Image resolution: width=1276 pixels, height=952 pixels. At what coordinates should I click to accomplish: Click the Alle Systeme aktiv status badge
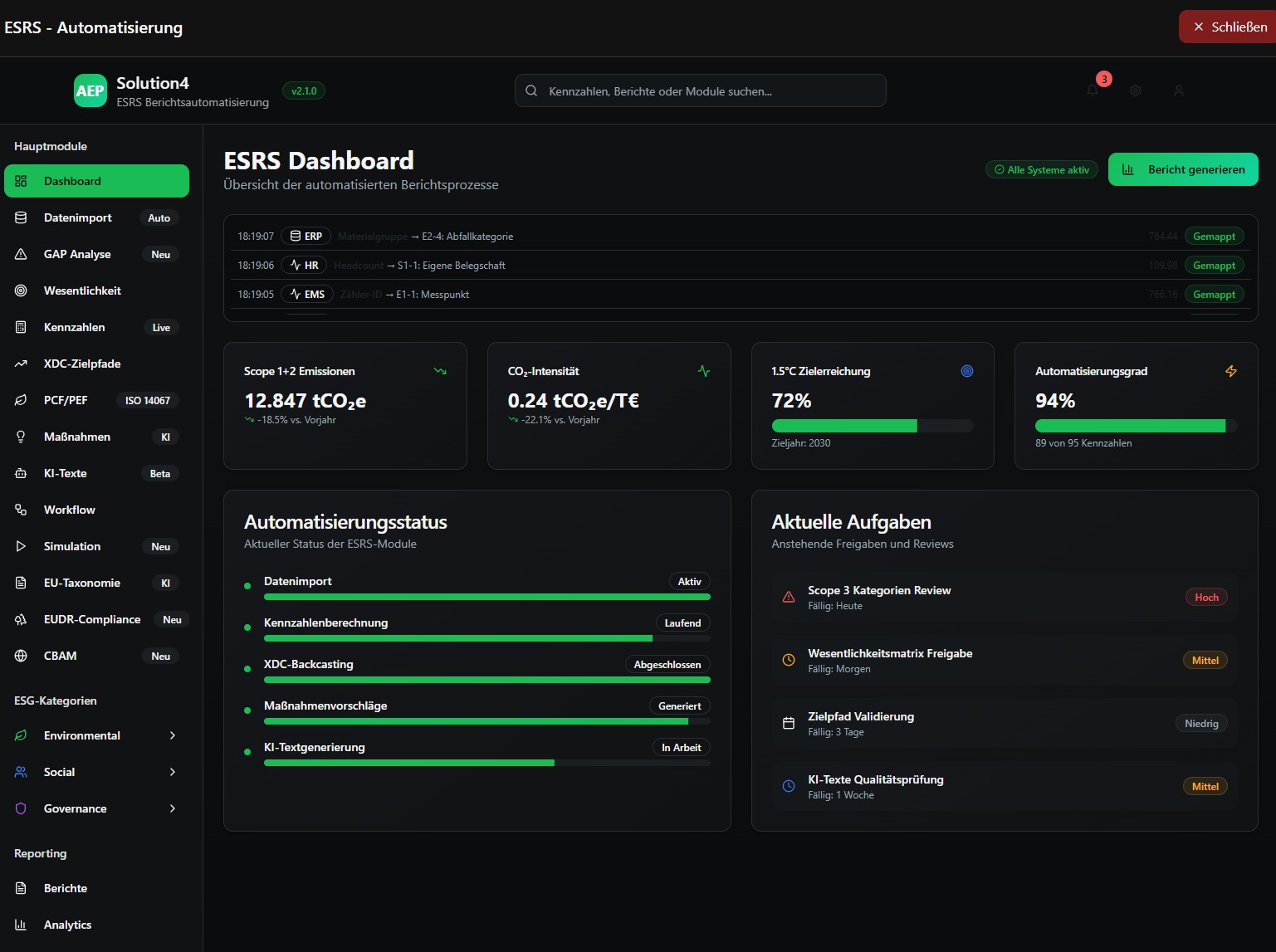point(1041,169)
